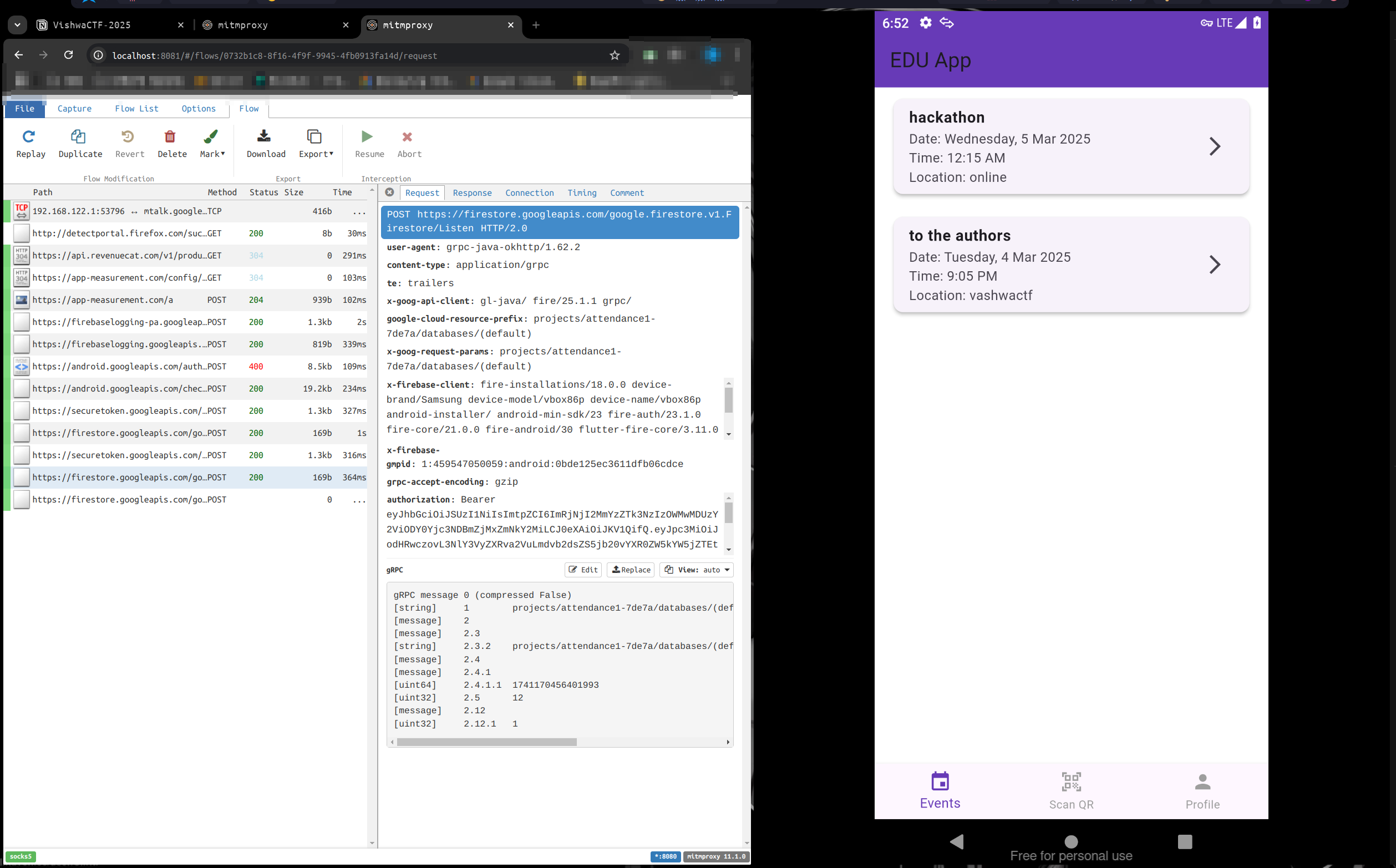Click the Download export icon

click(x=264, y=136)
